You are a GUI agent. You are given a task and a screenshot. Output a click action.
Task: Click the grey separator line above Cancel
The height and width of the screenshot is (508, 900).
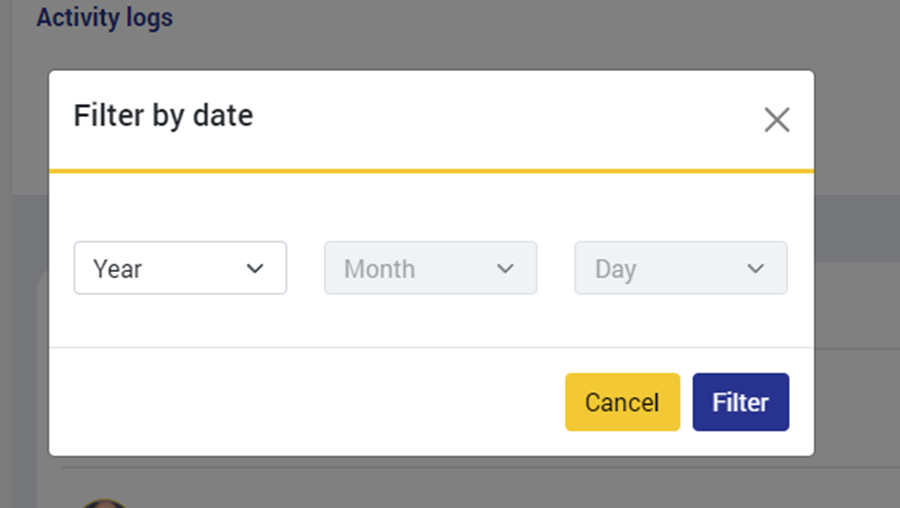click(x=430, y=348)
